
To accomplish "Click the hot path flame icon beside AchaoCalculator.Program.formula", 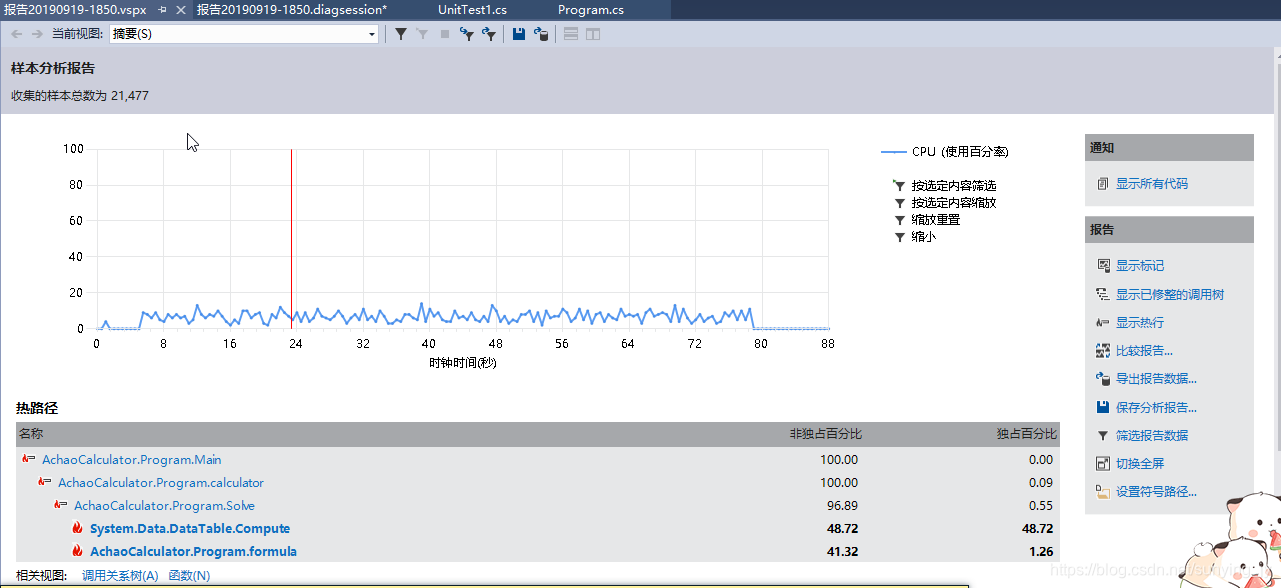I will (77, 551).
